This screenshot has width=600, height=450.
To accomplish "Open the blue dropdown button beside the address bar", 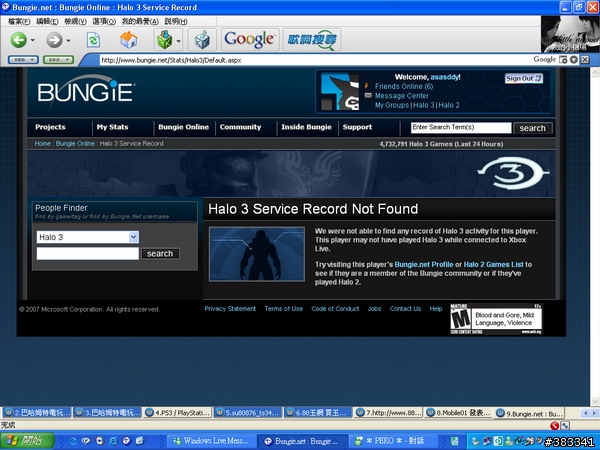I will [x=23, y=60].
